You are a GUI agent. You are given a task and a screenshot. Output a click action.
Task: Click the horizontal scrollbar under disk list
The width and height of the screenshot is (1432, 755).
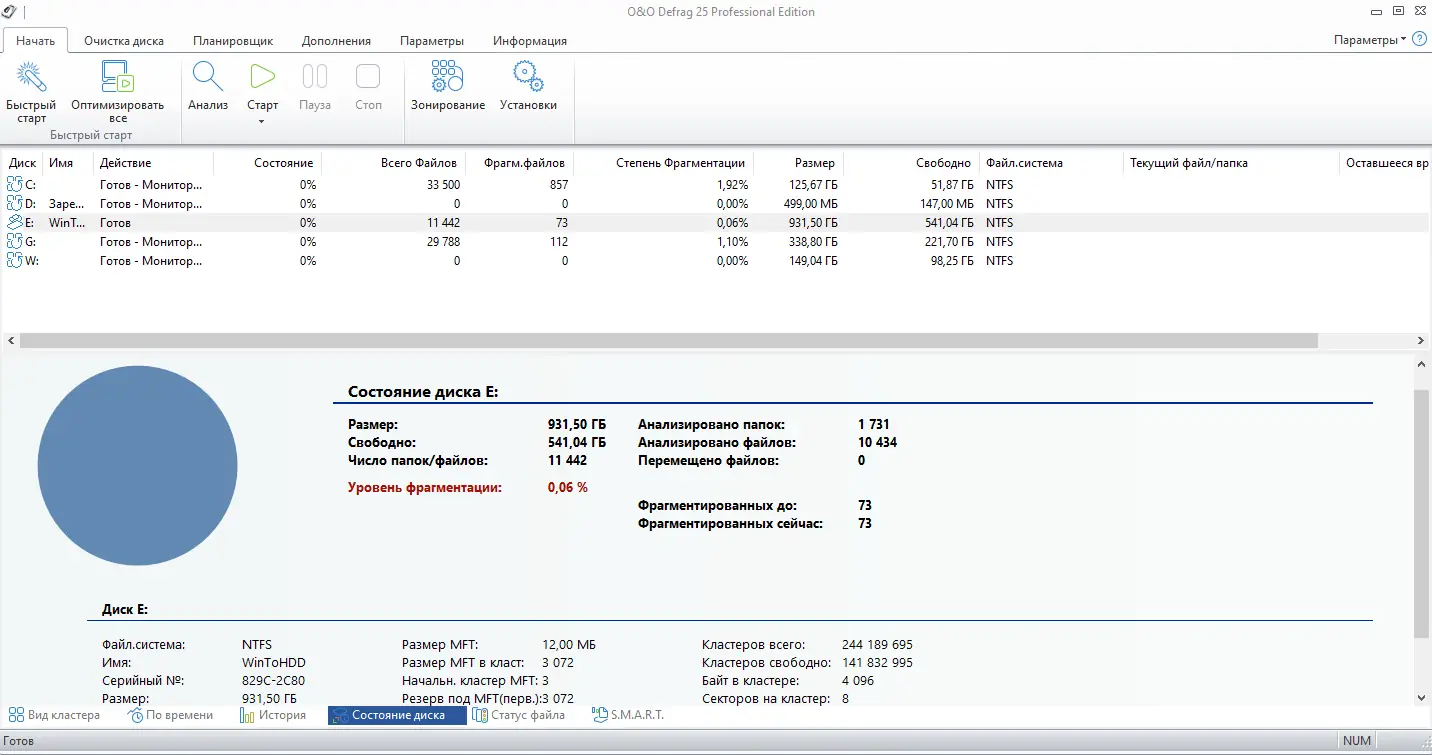pos(668,341)
